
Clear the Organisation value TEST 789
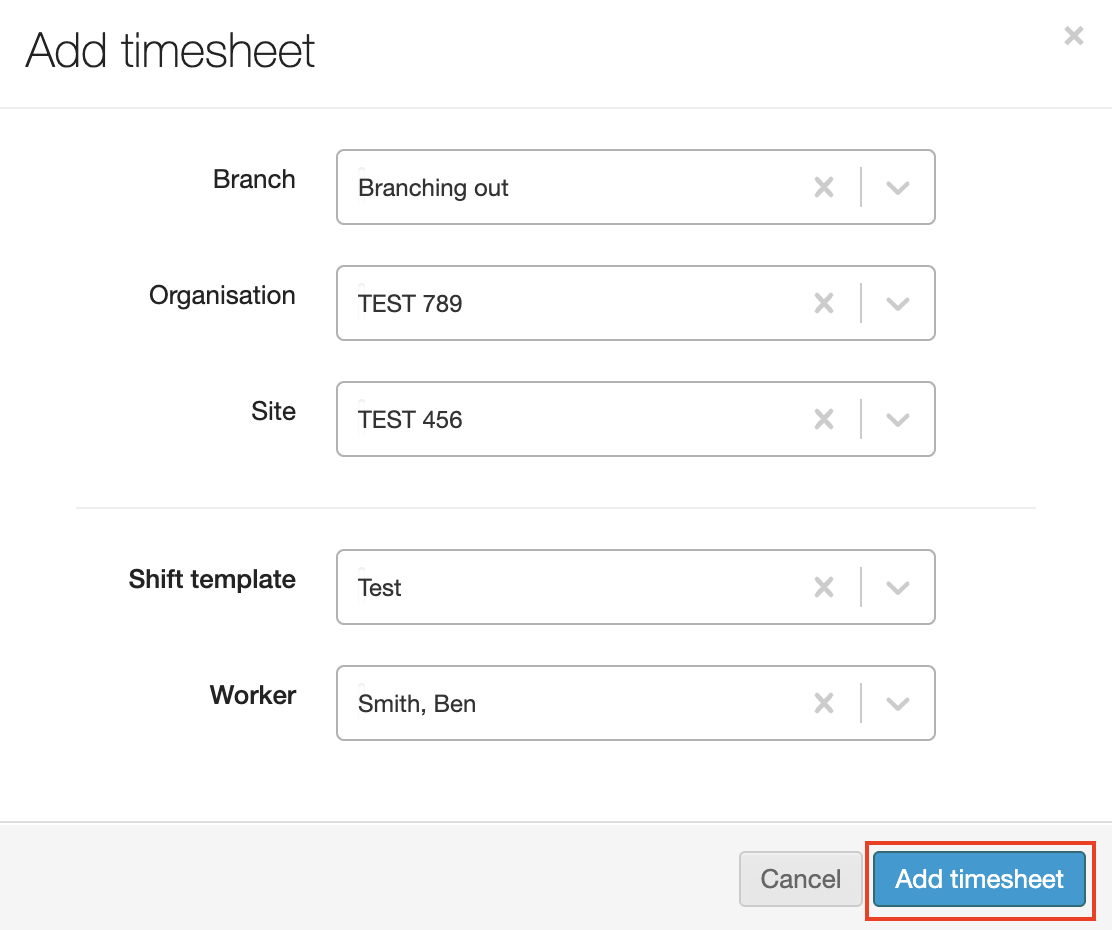pos(824,304)
